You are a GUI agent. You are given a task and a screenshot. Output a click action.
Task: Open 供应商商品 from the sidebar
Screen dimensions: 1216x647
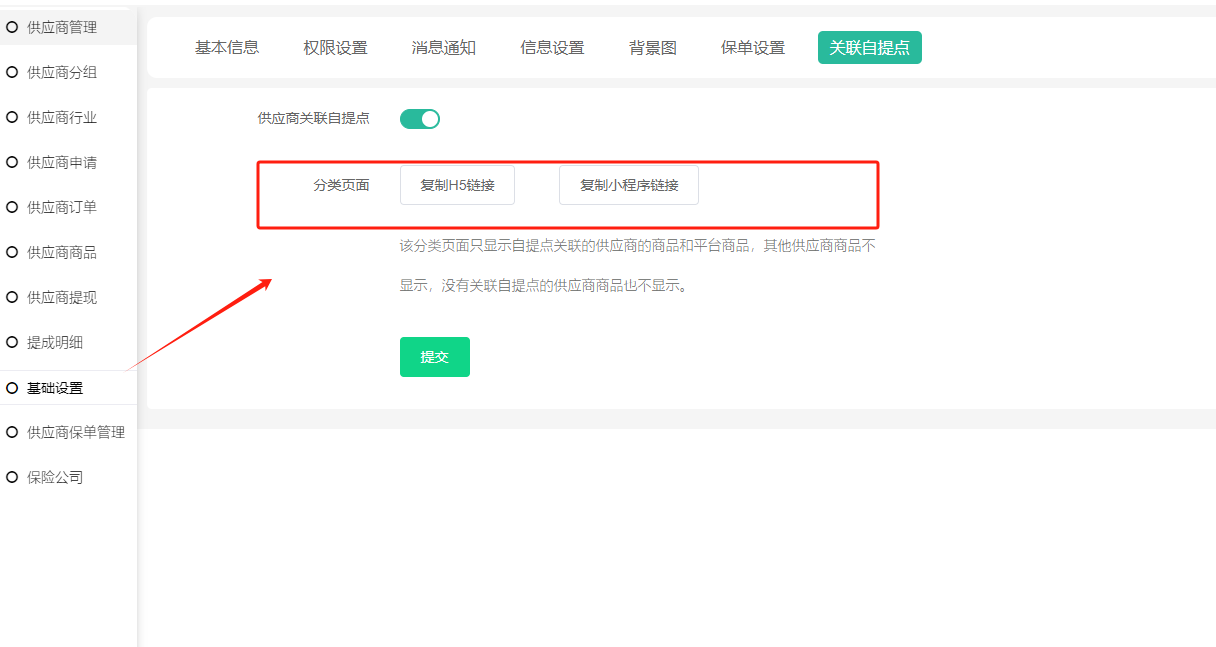click(61, 252)
